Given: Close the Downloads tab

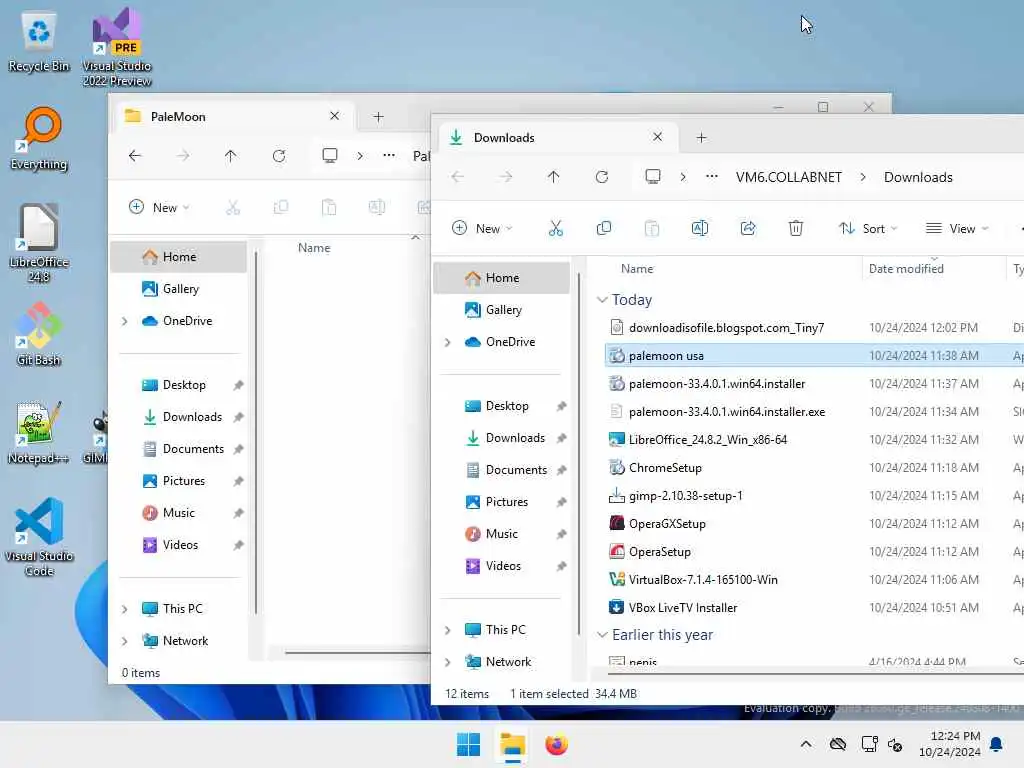Looking at the screenshot, I should (658, 136).
